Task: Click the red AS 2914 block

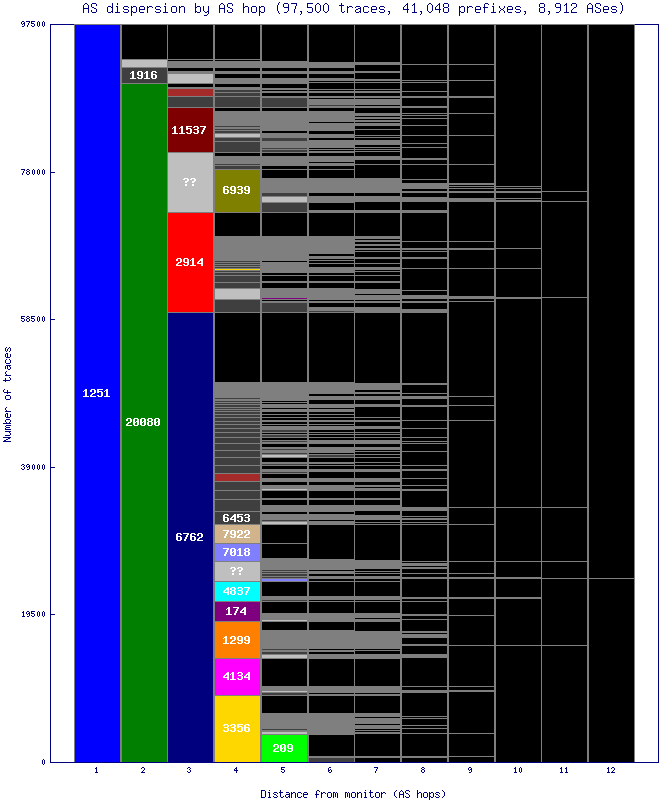Action: 190,262
